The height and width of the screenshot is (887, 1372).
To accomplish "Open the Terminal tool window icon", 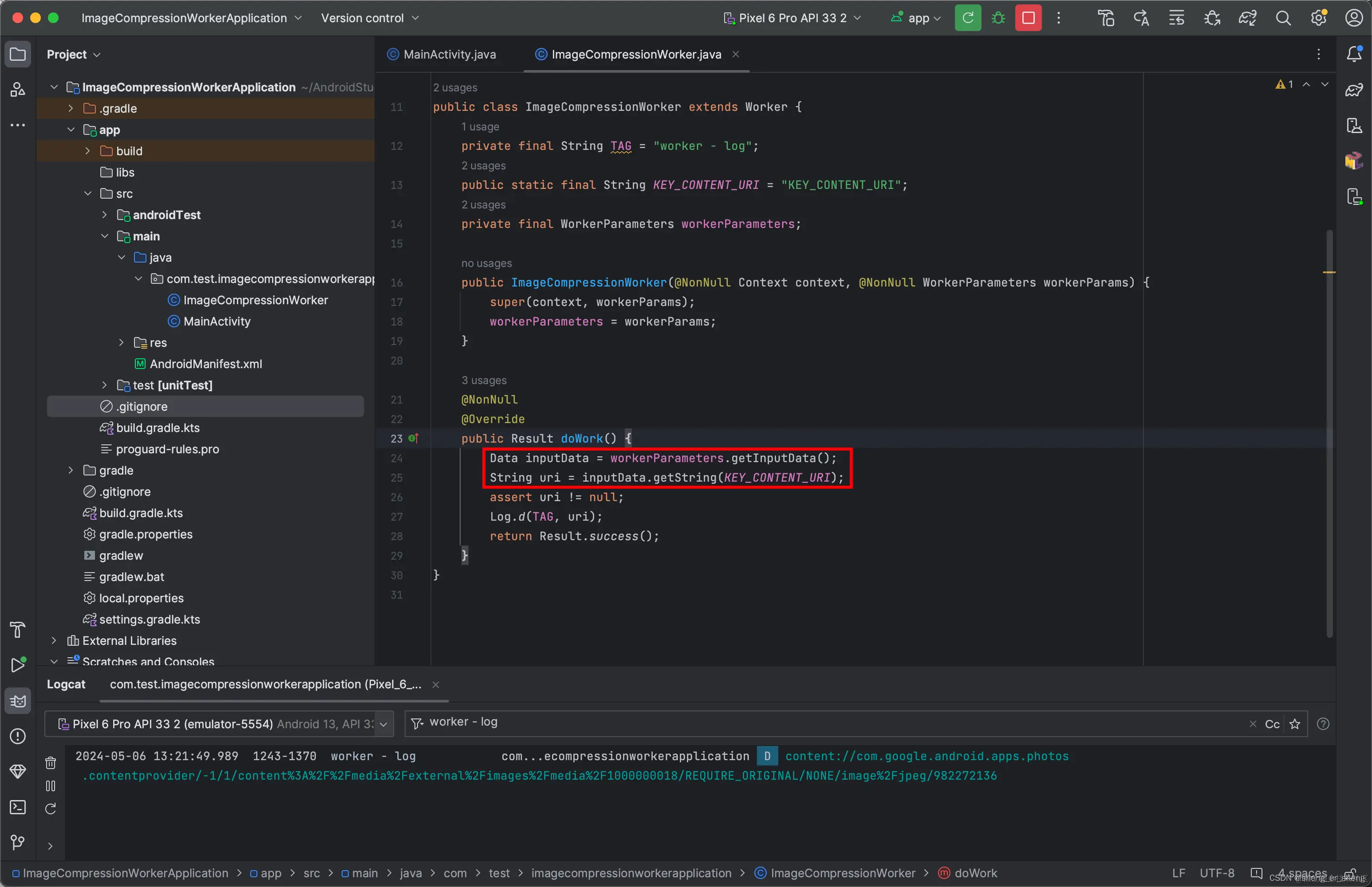I will tap(18, 807).
